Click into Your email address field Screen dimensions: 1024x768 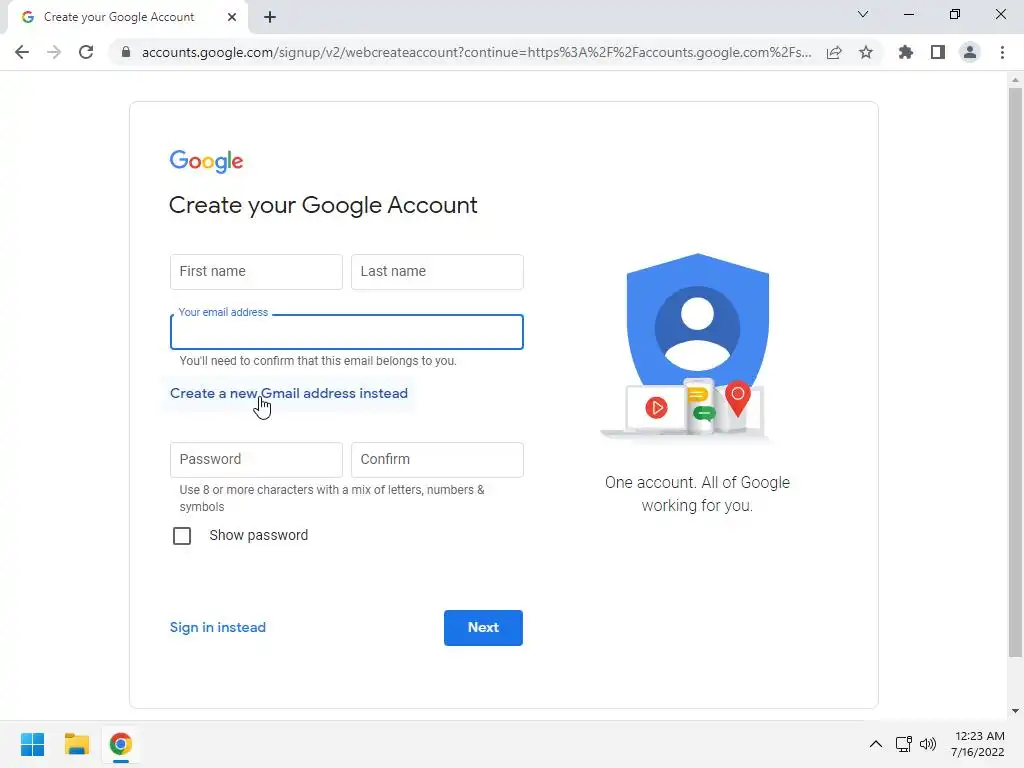coord(347,332)
